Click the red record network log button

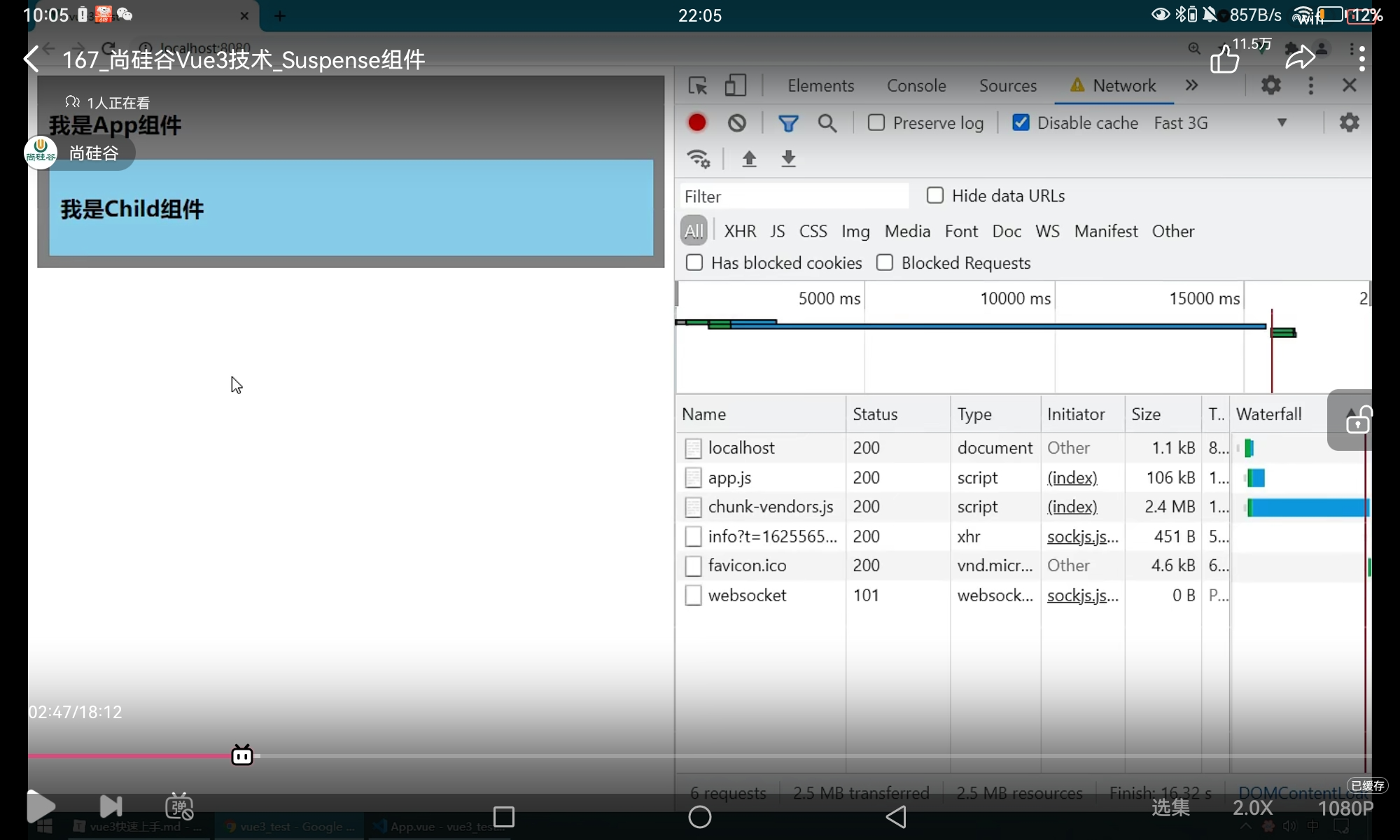click(x=696, y=123)
